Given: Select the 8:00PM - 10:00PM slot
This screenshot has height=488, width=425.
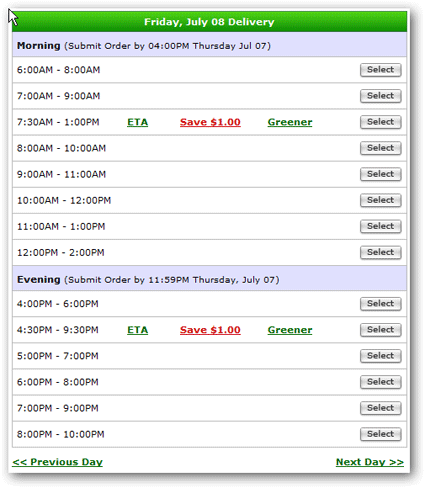Looking at the screenshot, I should [380, 434].
